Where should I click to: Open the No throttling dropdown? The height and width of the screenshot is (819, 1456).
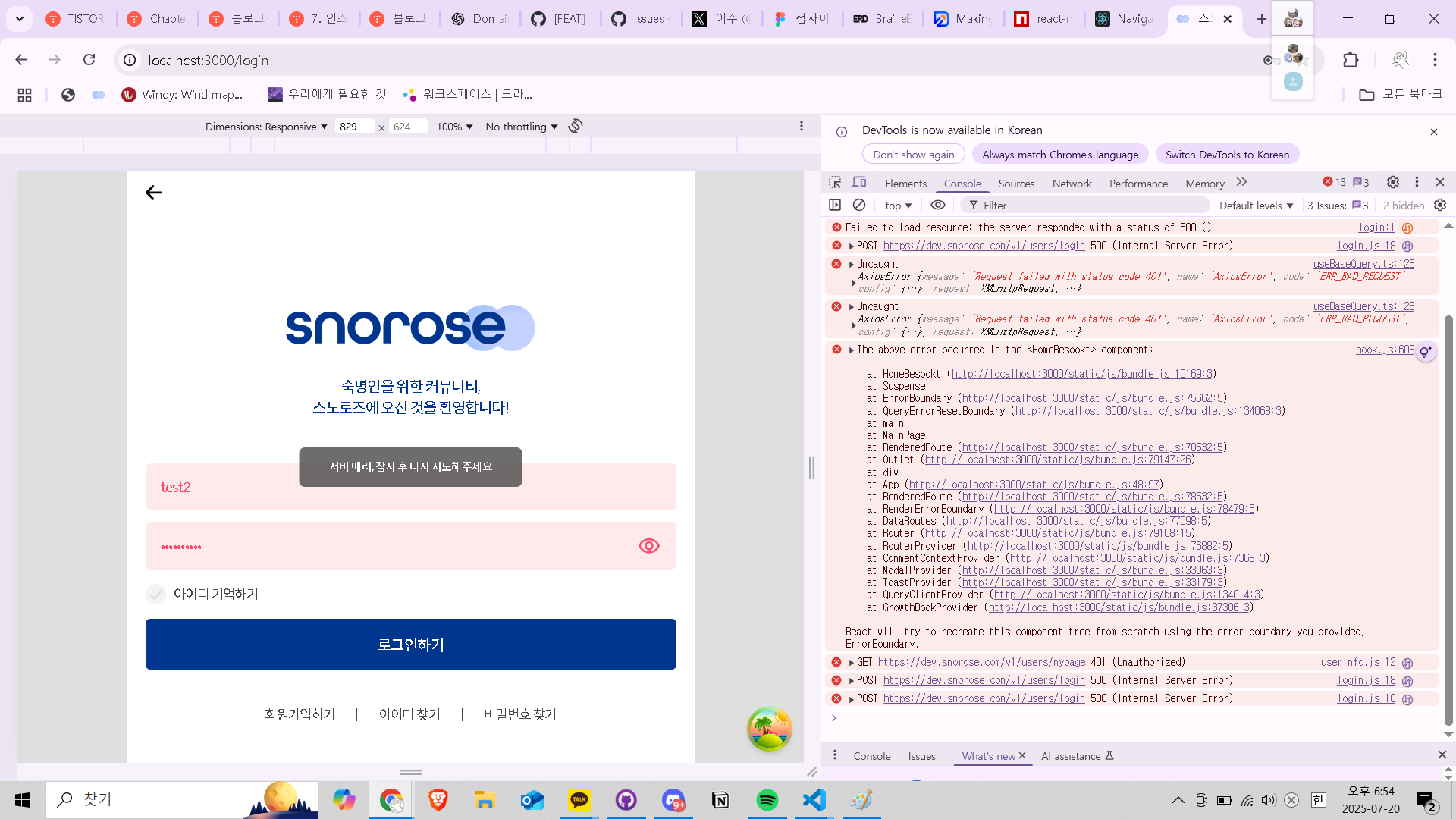(521, 127)
